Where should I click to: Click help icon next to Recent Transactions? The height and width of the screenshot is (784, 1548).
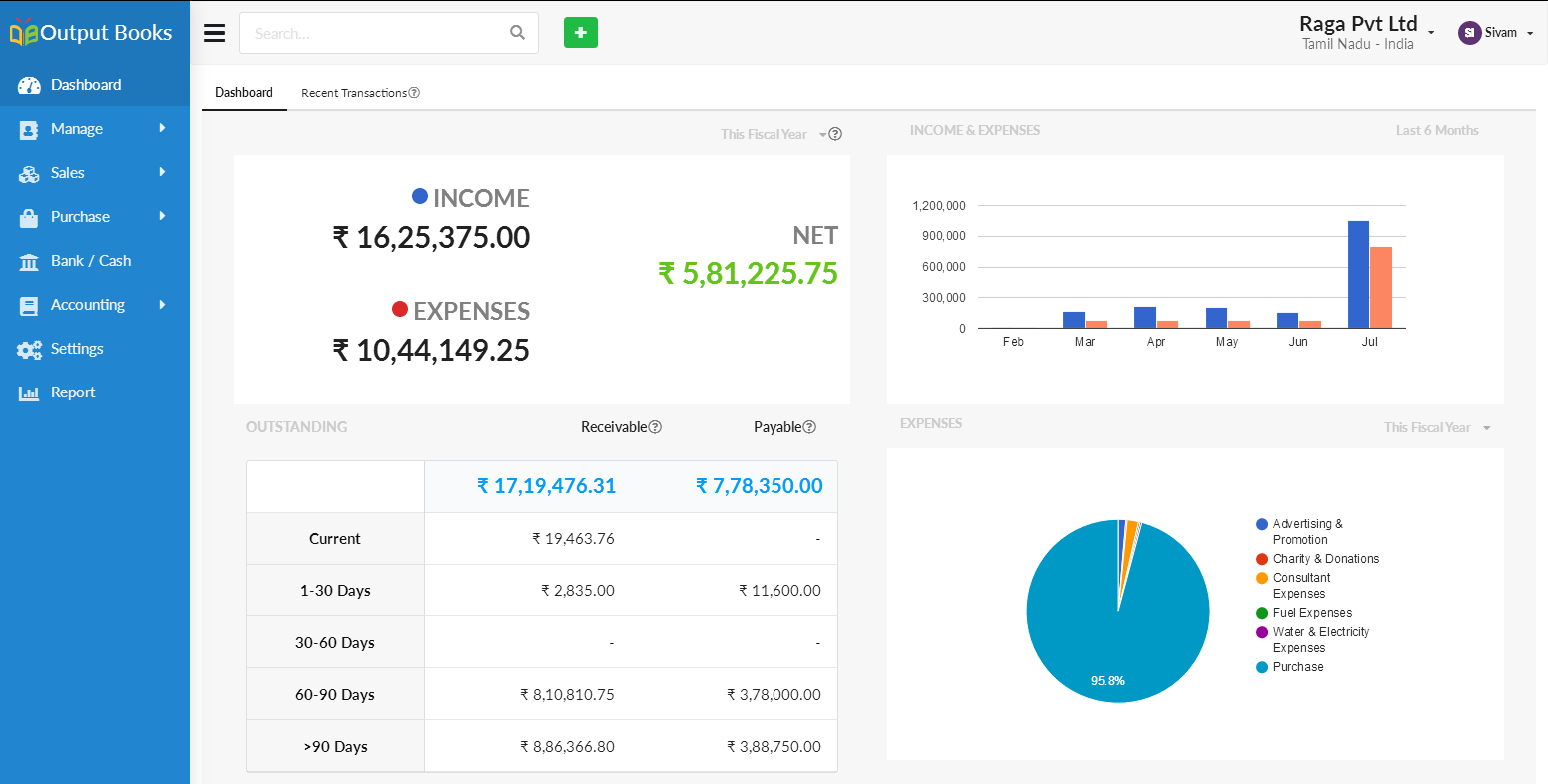[414, 93]
